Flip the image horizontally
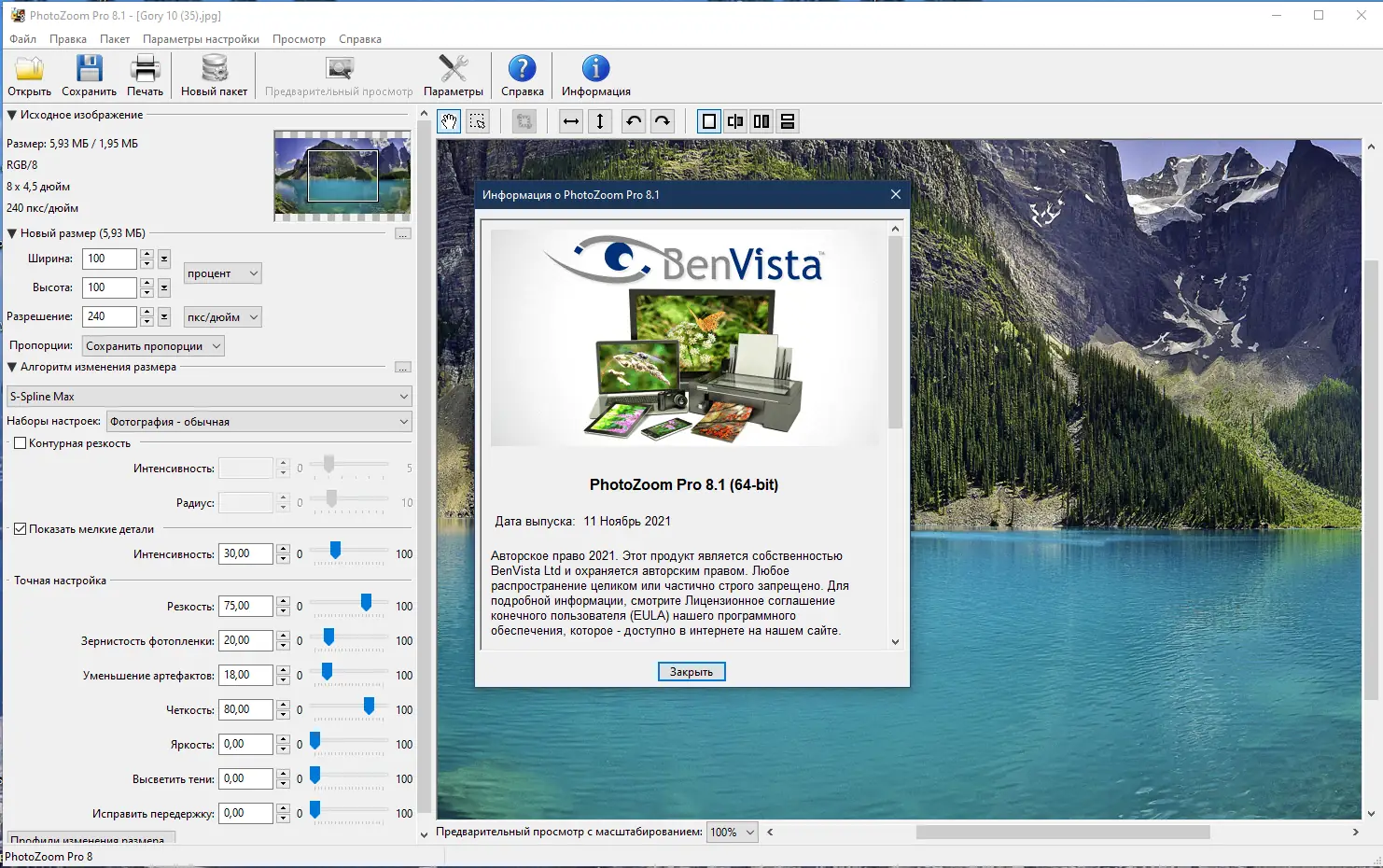Viewport: 1383px width, 868px height. coord(570,120)
